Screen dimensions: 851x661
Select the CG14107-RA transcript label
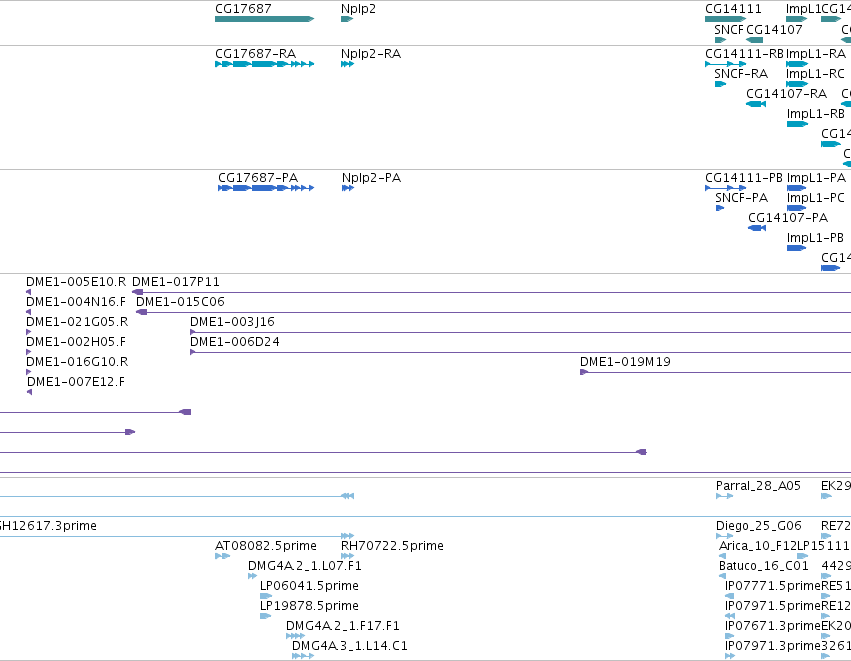[x=786, y=94]
